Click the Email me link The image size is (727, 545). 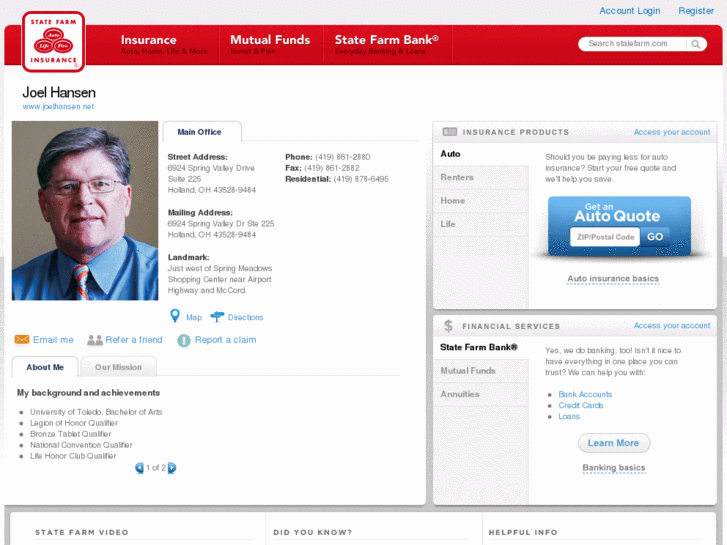pyautogui.click(x=53, y=340)
